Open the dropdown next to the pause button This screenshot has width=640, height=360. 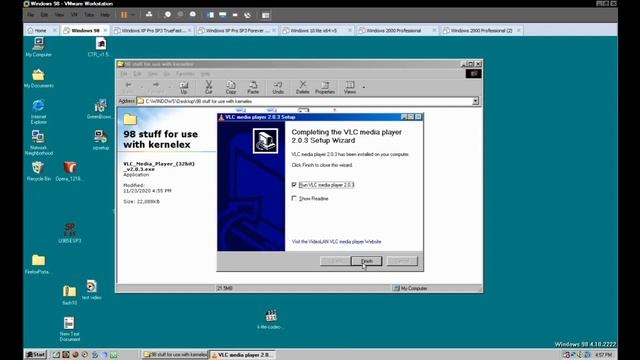(x=133, y=15)
